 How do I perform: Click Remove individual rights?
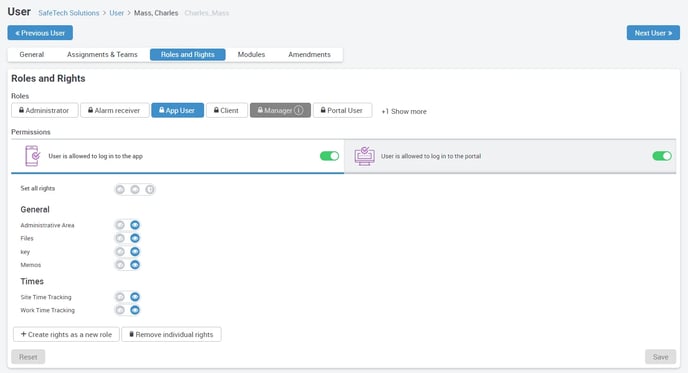tap(171, 334)
